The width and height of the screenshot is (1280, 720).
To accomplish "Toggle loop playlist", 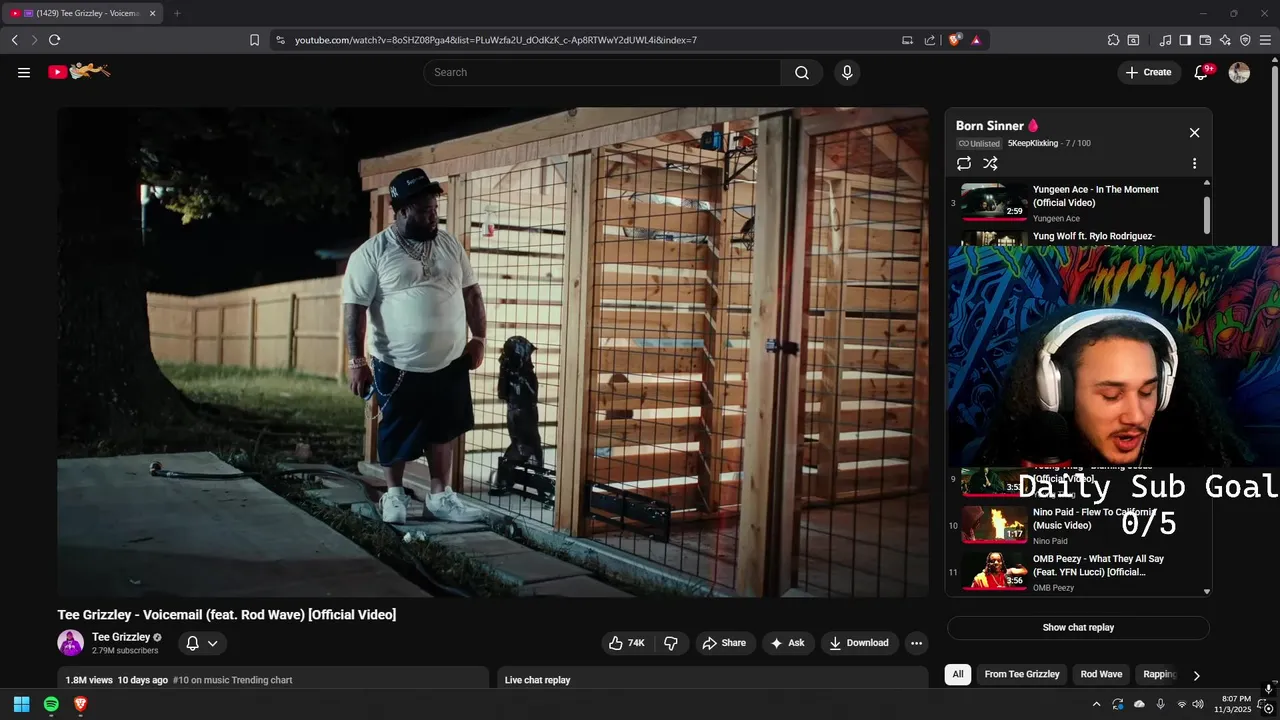I will pos(964,163).
